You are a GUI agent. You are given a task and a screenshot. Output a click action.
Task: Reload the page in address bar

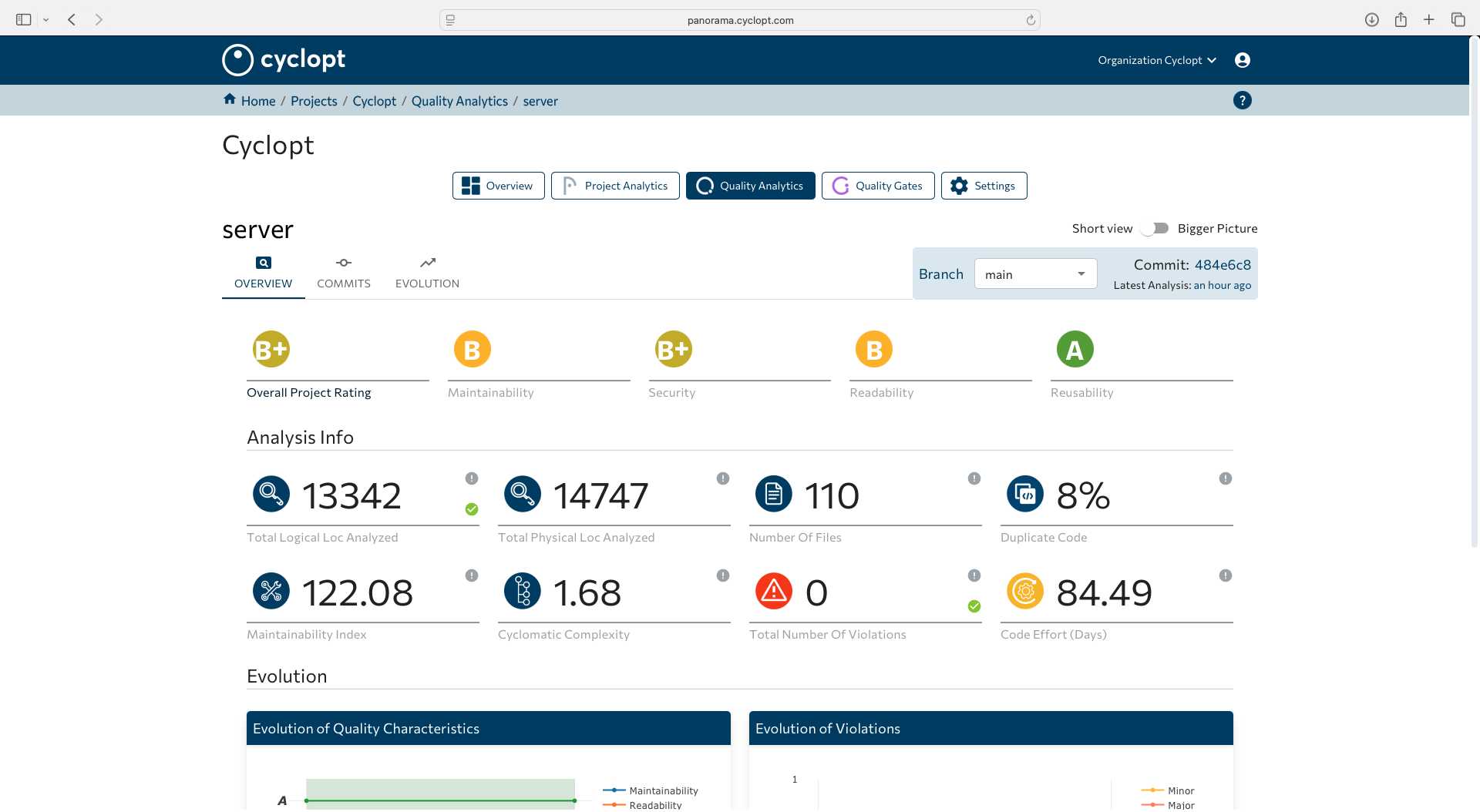(x=1031, y=20)
